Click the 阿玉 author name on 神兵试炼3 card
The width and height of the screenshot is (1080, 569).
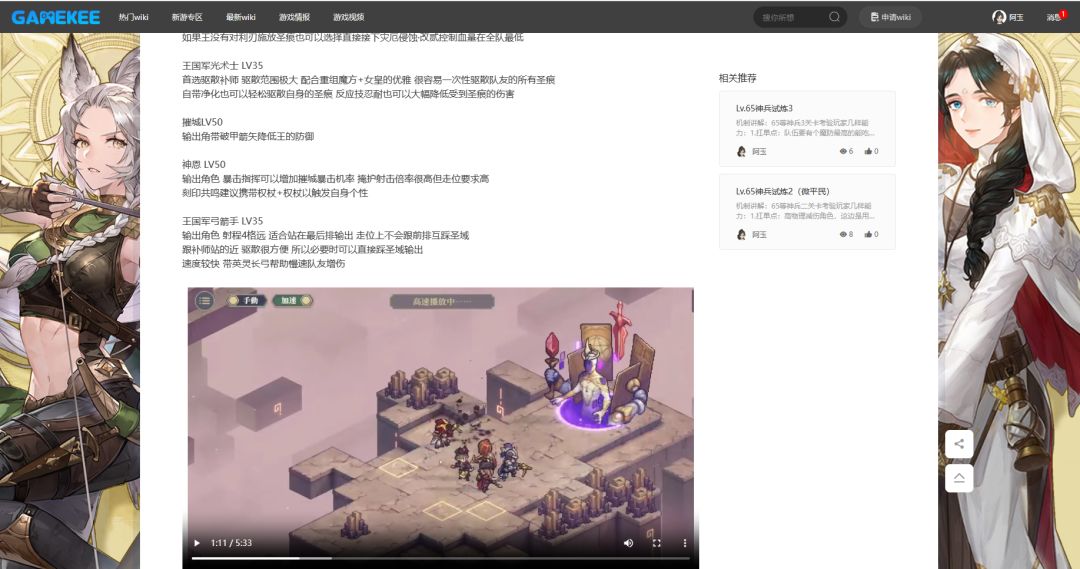[x=759, y=152]
